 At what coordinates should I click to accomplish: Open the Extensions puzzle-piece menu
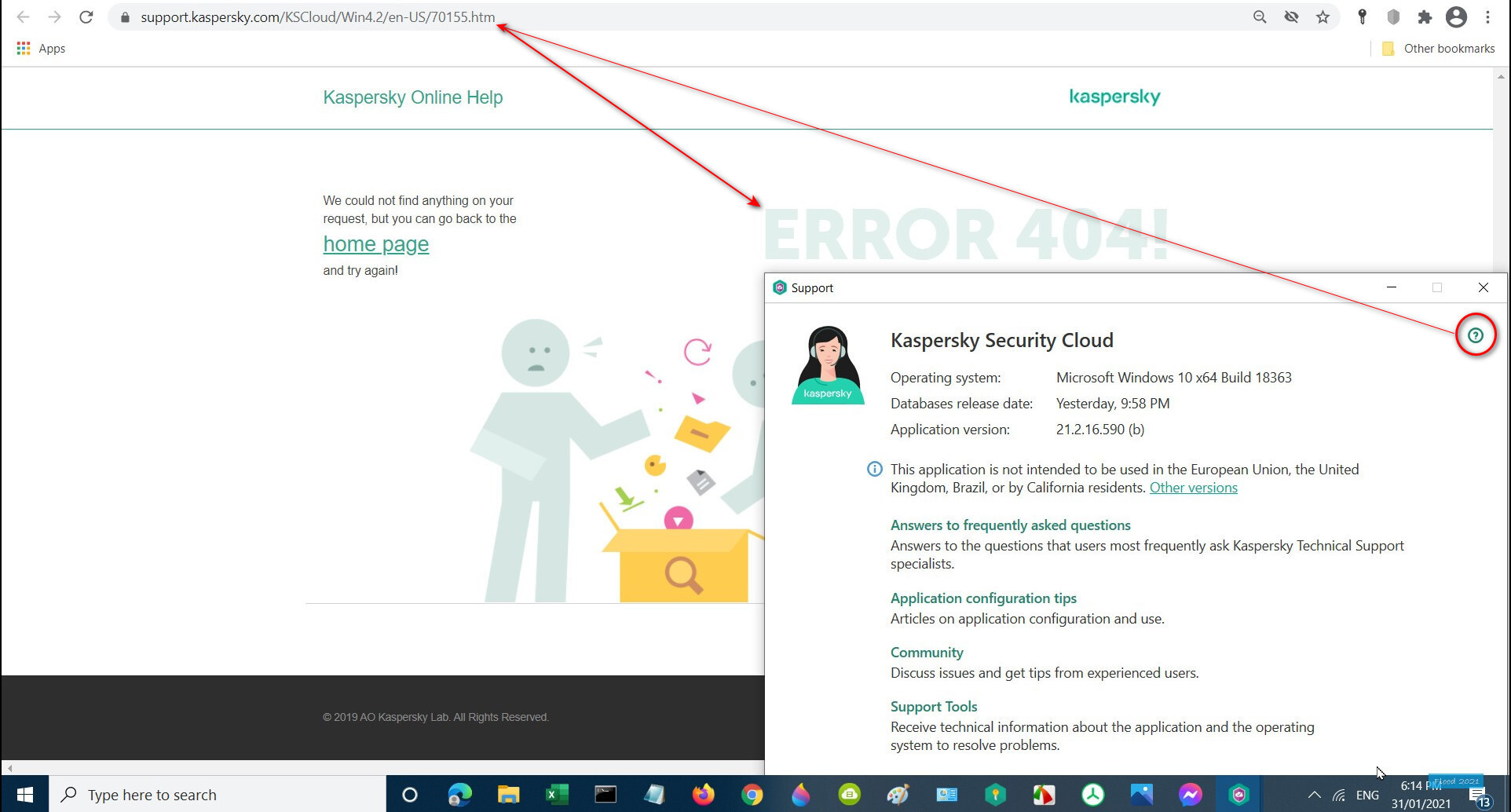tap(1425, 16)
